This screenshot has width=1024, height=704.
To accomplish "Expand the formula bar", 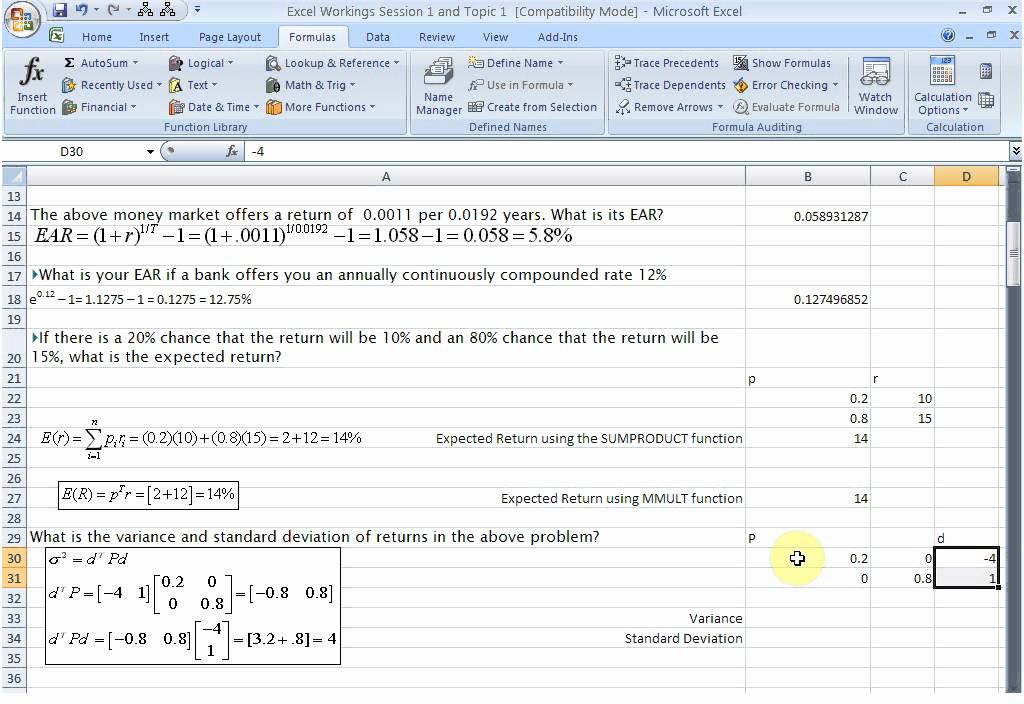I will [1016, 152].
